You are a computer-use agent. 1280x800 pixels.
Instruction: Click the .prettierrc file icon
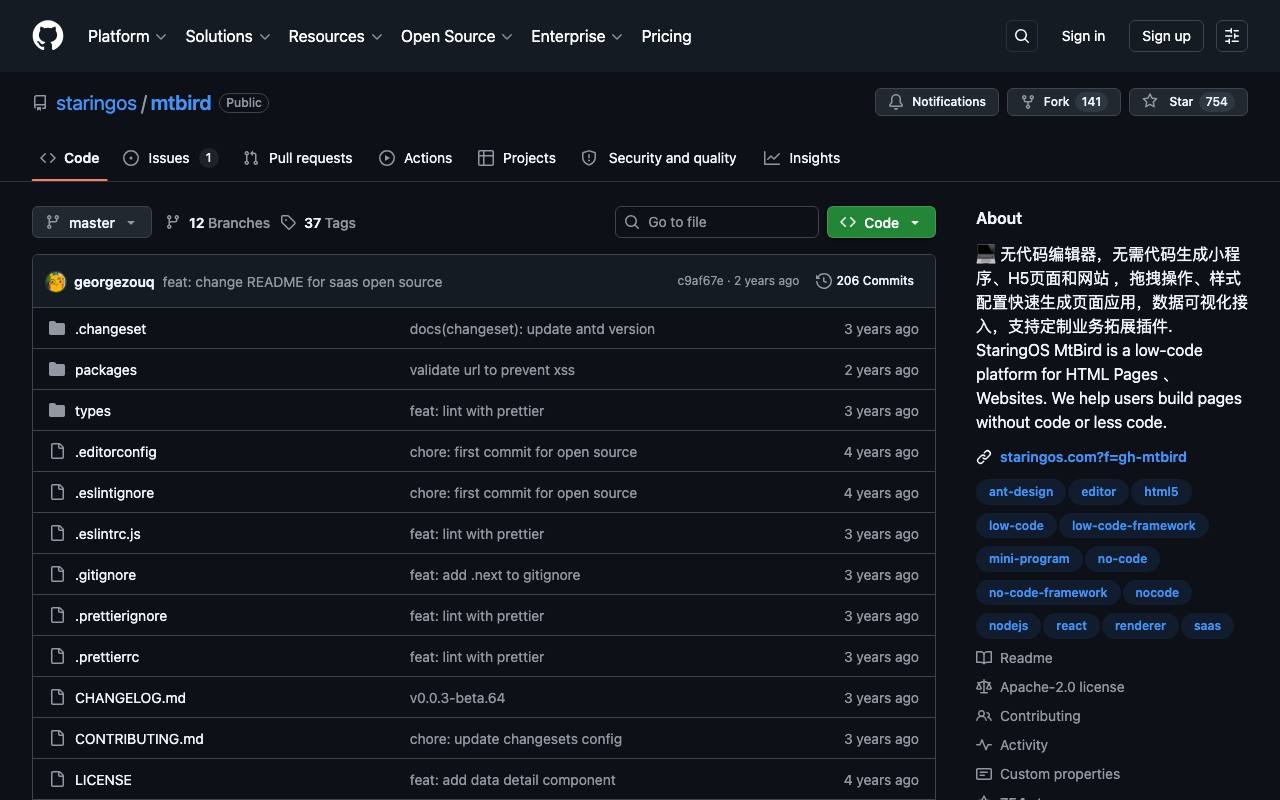[57, 657]
